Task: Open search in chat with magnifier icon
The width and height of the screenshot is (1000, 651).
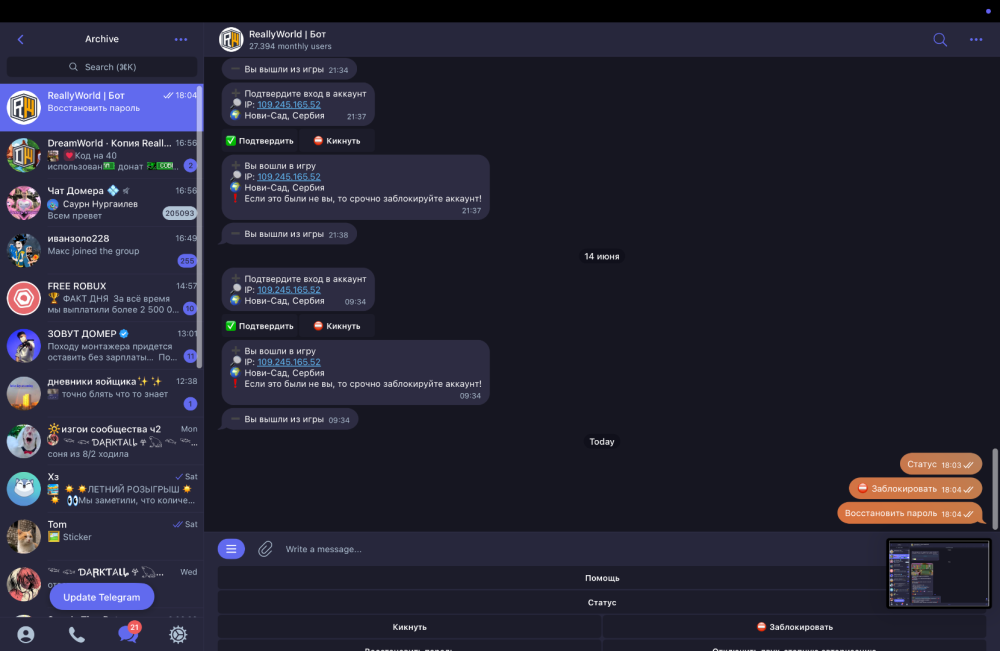Action: point(940,40)
